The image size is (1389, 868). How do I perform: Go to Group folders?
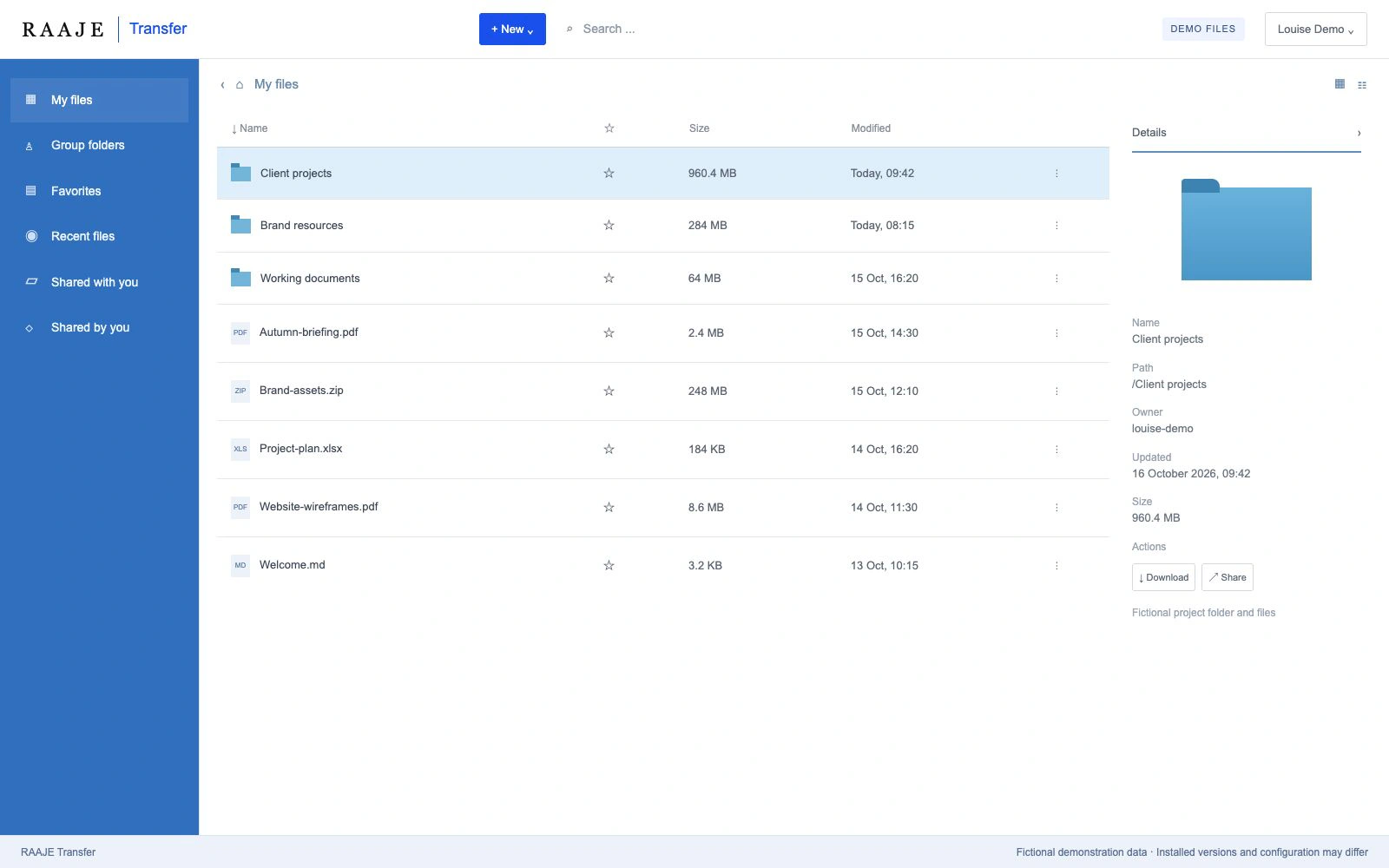click(x=99, y=145)
